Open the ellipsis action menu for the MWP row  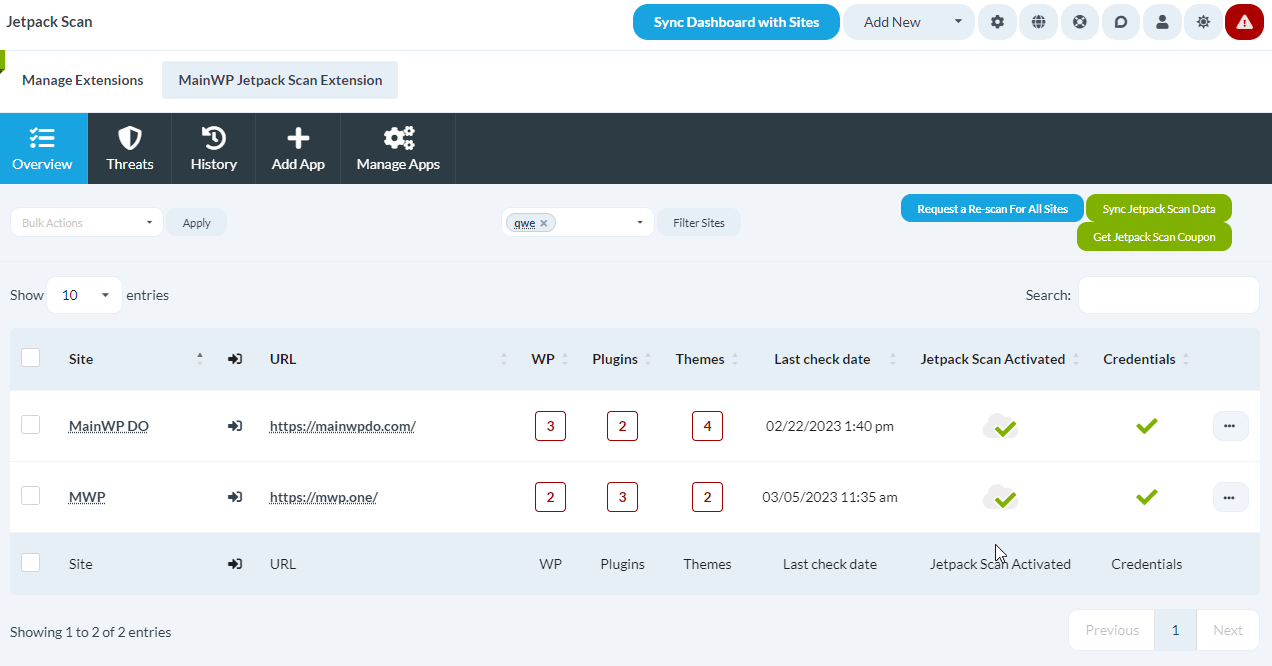1230,496
